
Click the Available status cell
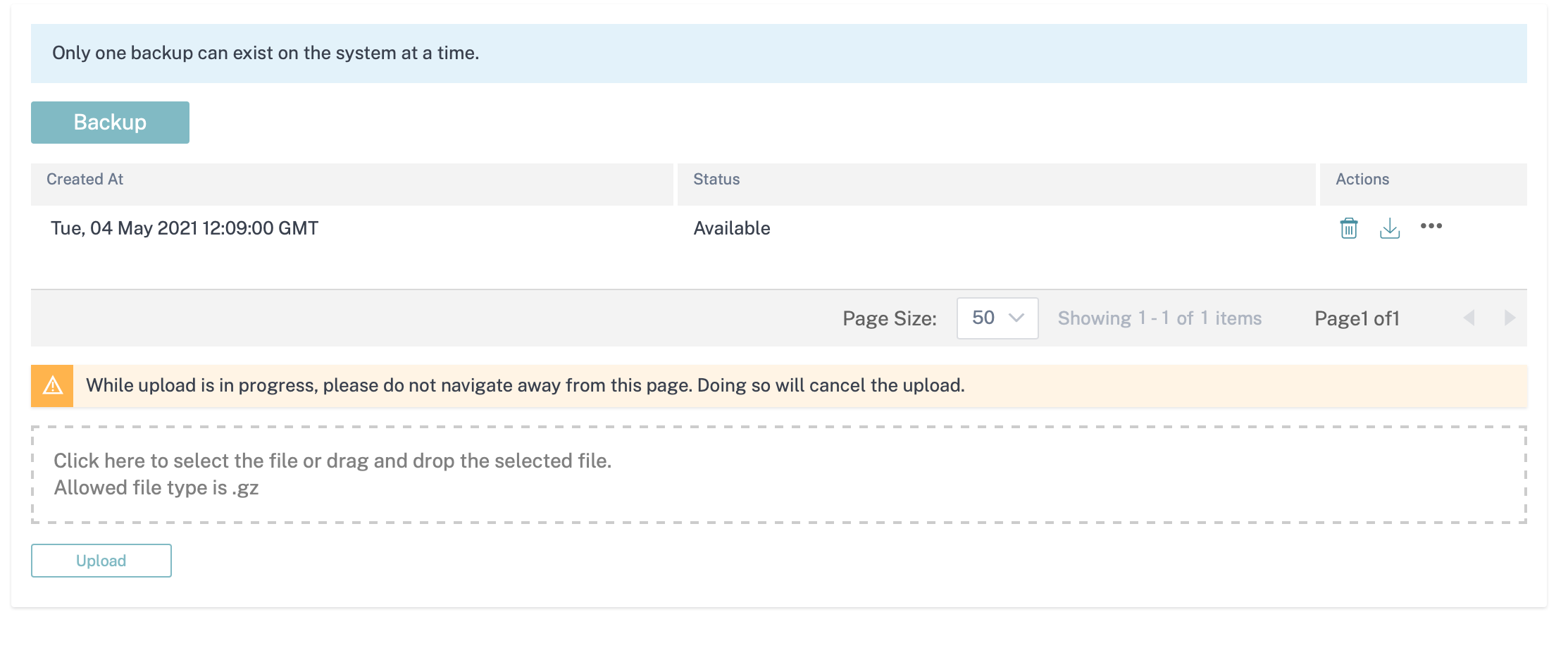[732, 228]
